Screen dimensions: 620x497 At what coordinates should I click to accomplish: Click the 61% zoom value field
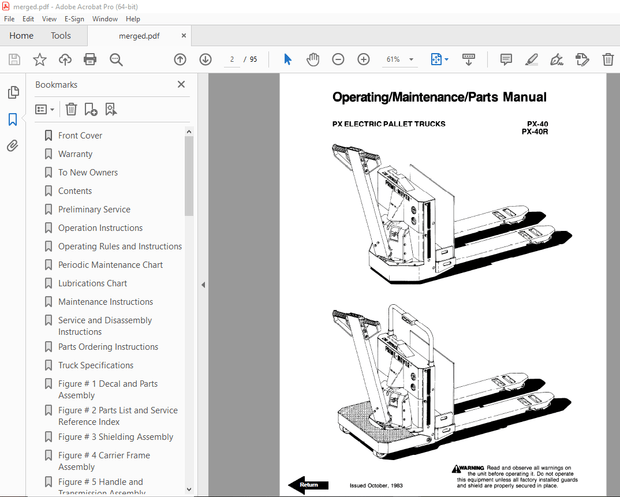click(x=393, y=60)
